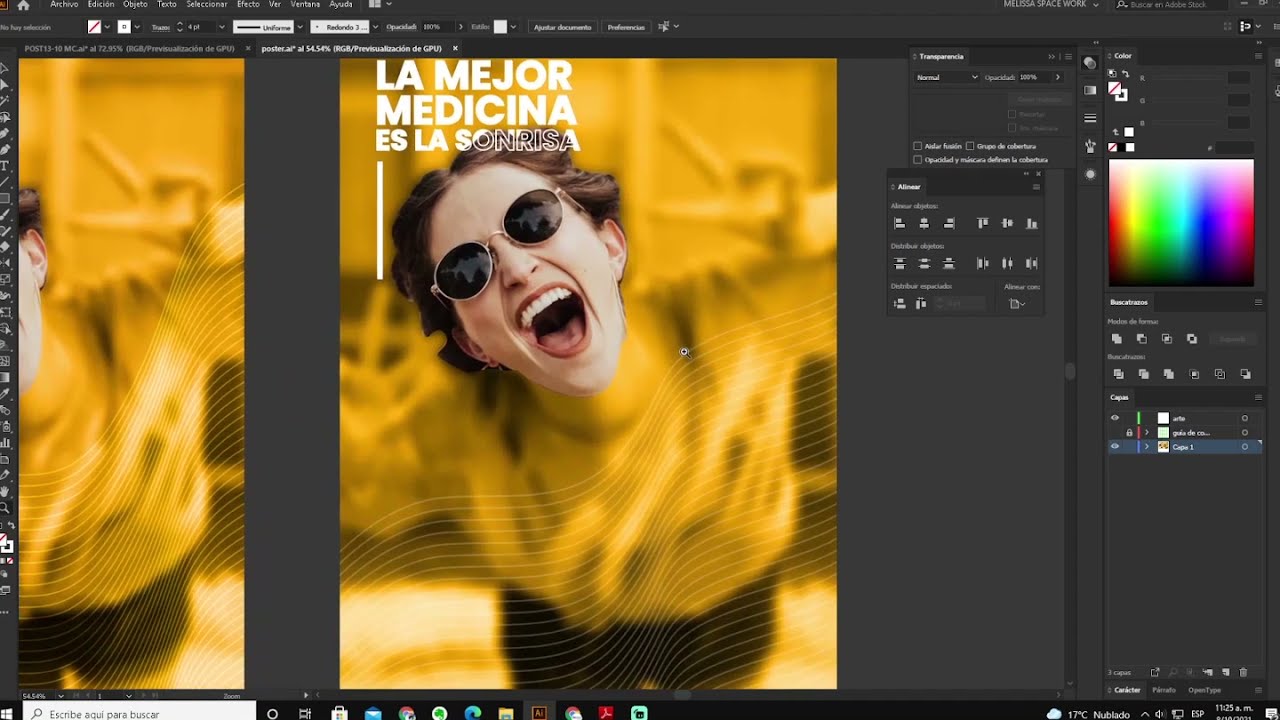Open MELISSA SPACE WORK workspace dropdown
The height and width of the screenshot is (720, 1280).
(x=1051, y=5)
